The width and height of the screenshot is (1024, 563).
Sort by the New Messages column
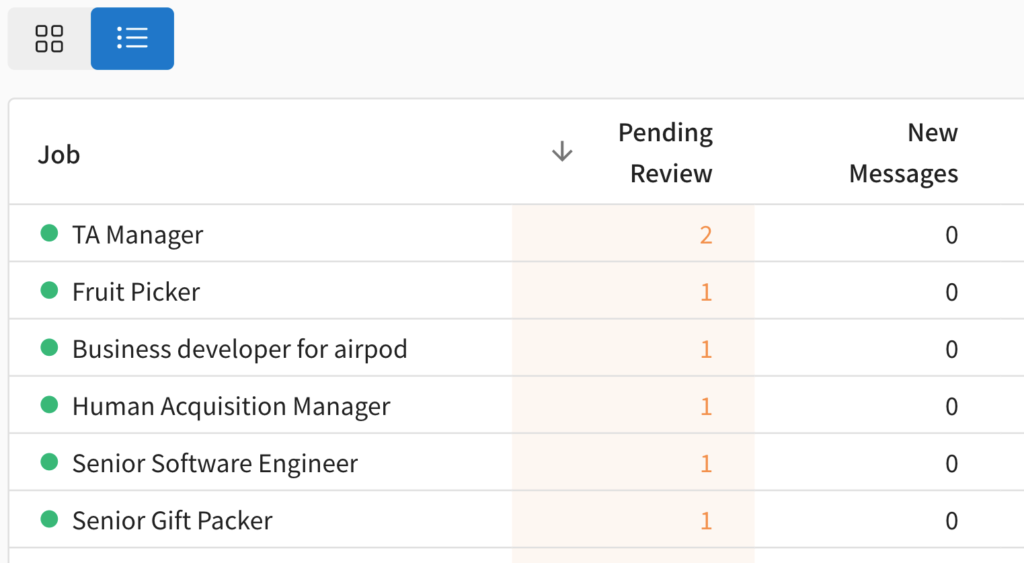click(903, 153)
